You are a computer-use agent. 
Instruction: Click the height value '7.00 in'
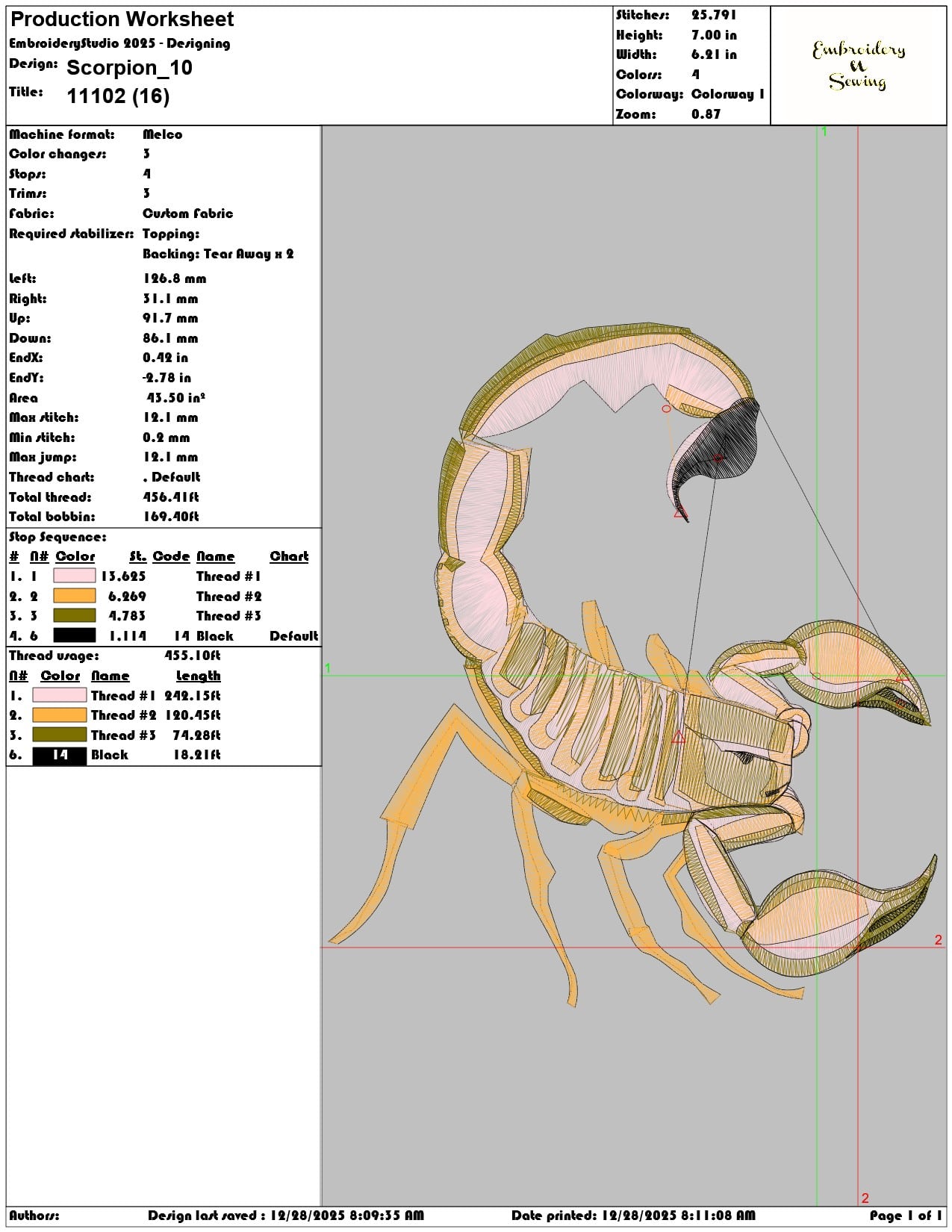pos(714,35)
